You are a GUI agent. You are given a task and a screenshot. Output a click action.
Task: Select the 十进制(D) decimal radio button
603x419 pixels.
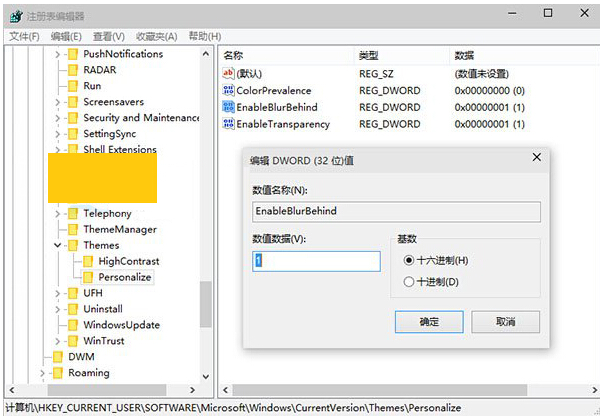[x=408, y=282]
